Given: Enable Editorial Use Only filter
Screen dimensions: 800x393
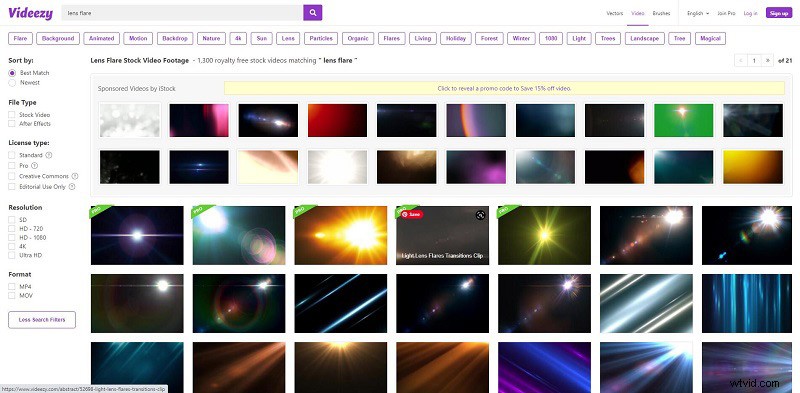Looking at the screenshot, I should coord(12,187).
